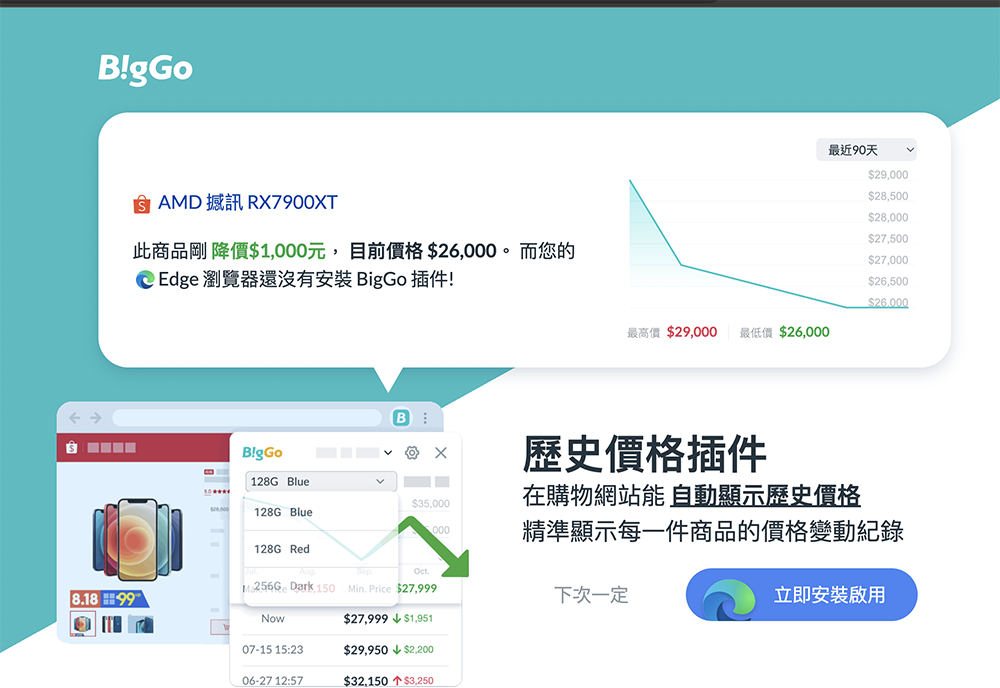Viewport: 1000px width, 688px height.
Task: Click the 降價$1,000元 green text
Action: point(268,251)
